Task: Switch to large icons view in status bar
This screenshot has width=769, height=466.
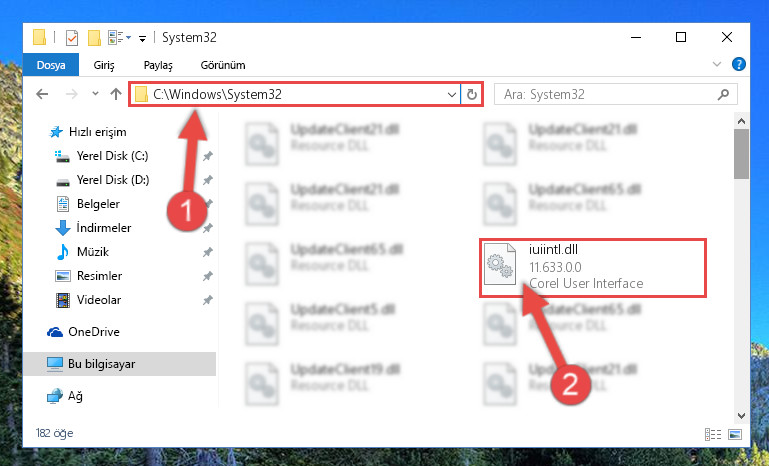Action: click(735, 434)
